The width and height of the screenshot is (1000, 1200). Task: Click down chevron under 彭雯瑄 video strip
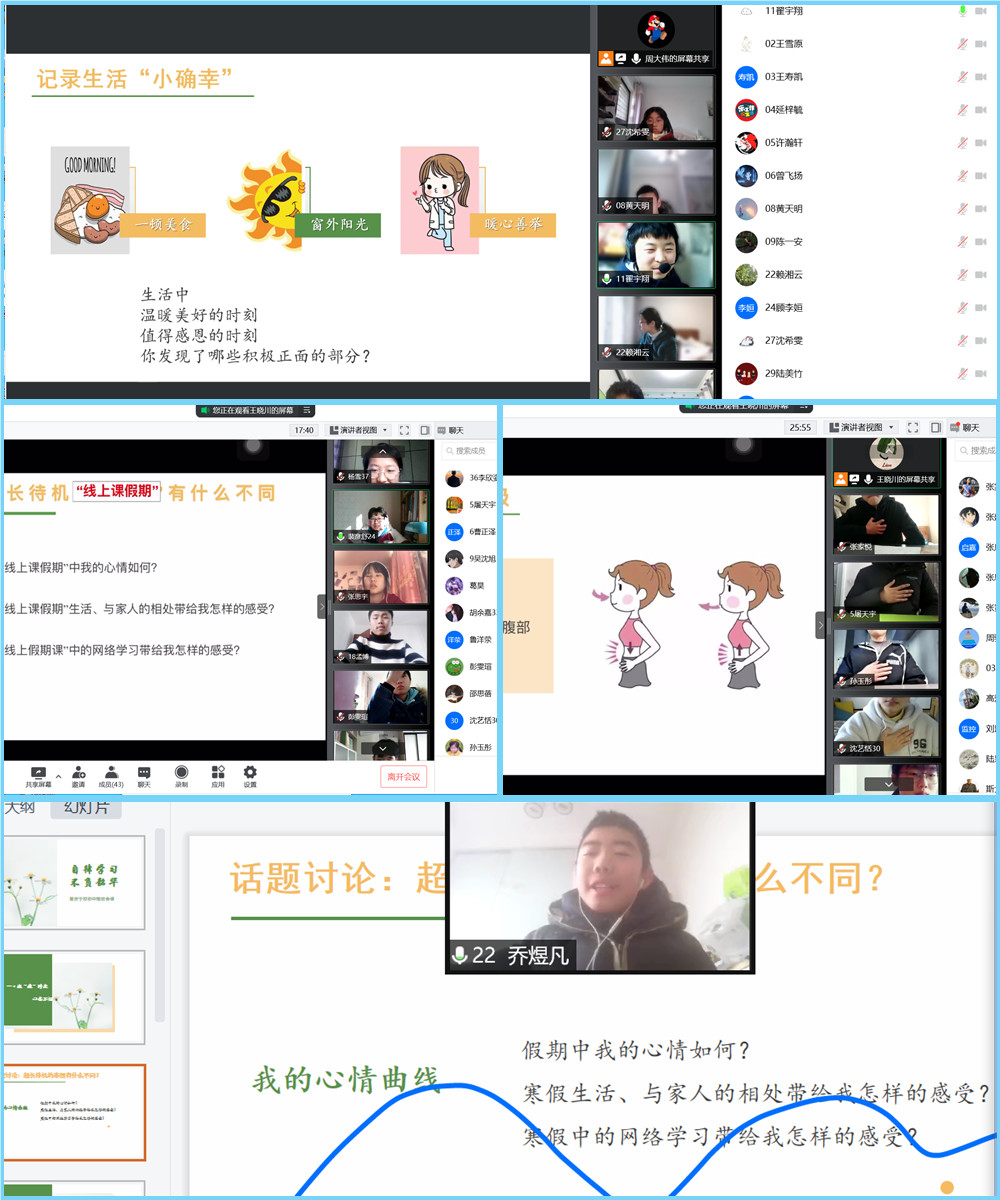click(384, 747)
